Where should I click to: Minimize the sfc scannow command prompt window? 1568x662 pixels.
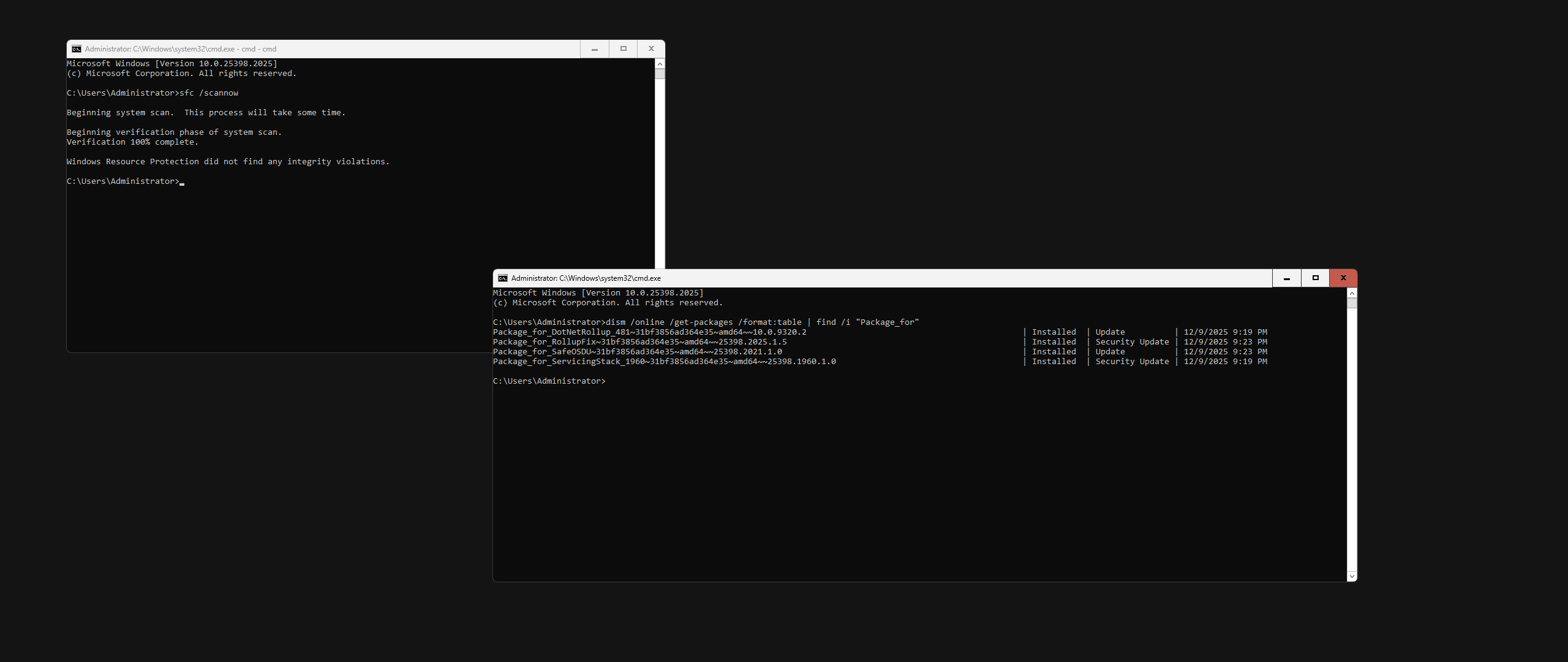tap(594, 49)
